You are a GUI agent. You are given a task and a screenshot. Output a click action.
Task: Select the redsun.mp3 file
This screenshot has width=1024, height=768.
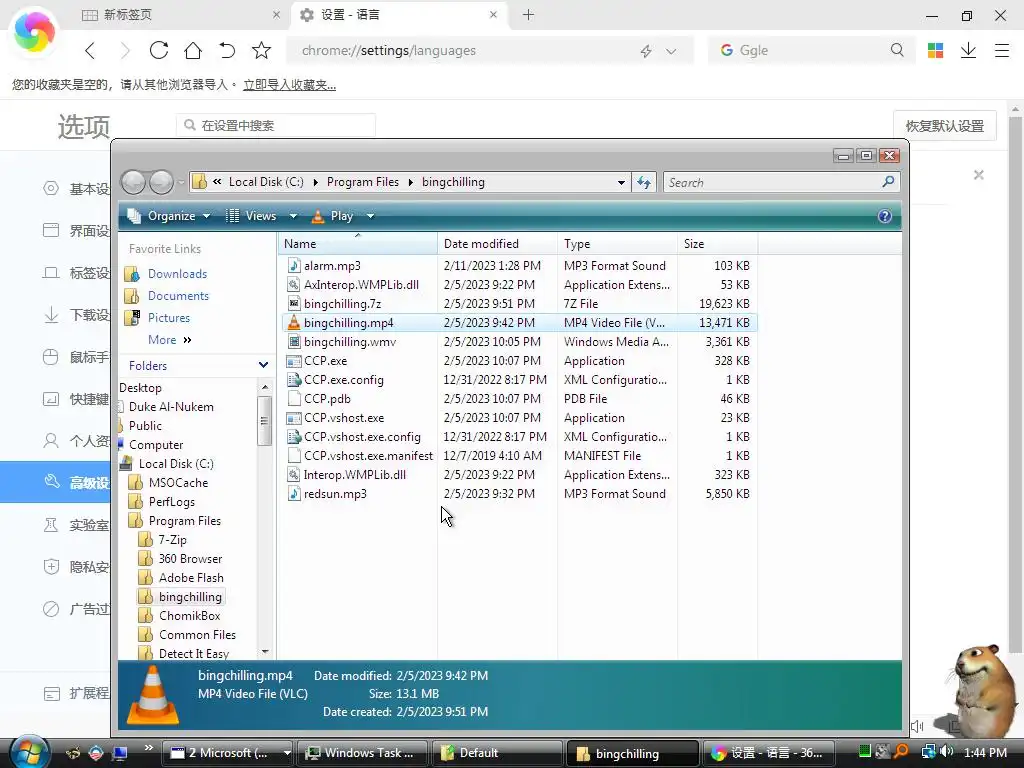tap(335, 494)
